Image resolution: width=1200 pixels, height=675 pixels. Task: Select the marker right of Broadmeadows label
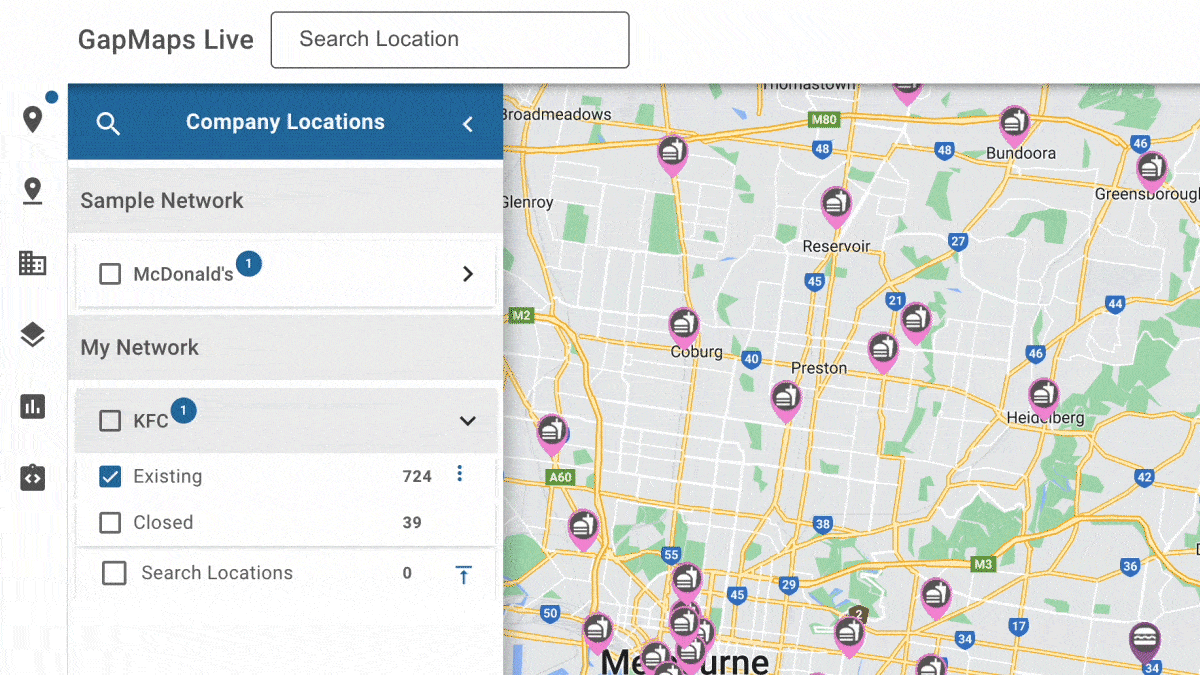(x=672, y=156)
